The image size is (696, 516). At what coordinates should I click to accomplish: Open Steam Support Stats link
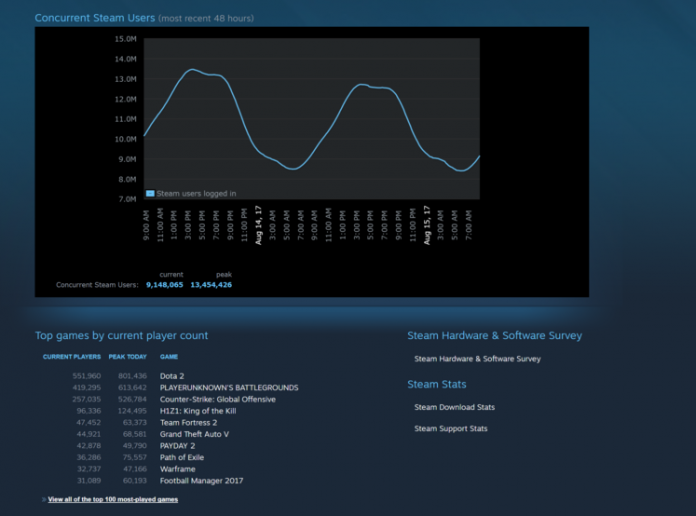coord(451,428)
